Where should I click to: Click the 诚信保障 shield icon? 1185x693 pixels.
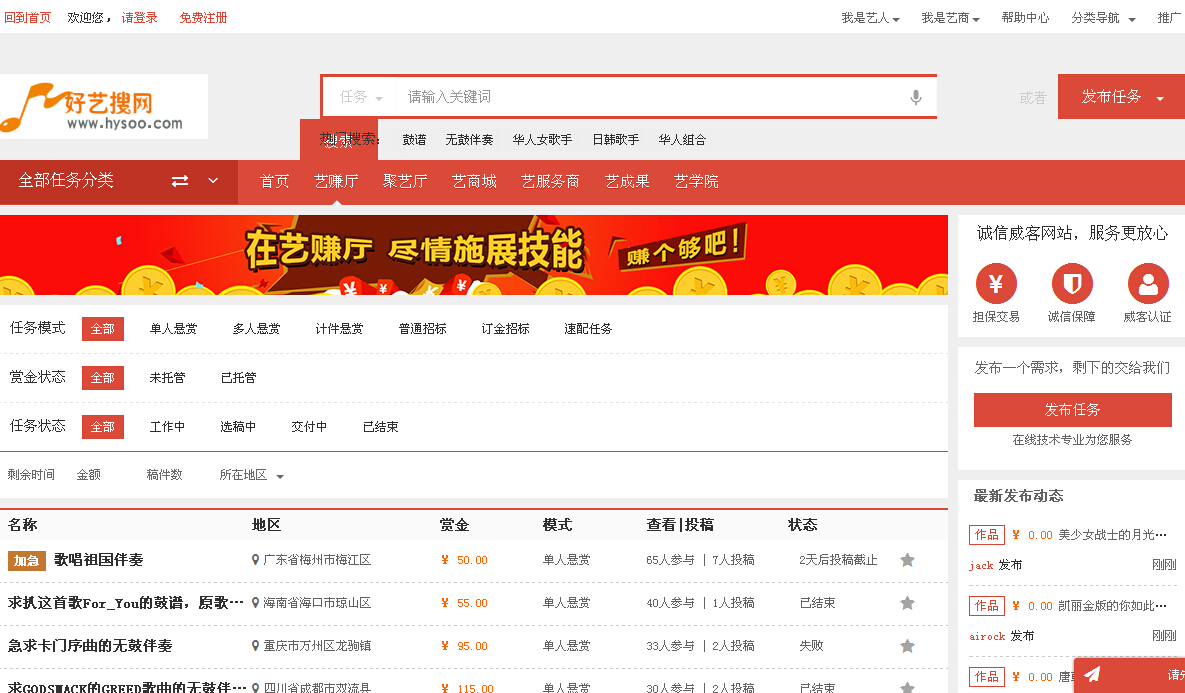(x=1072, y=284)
